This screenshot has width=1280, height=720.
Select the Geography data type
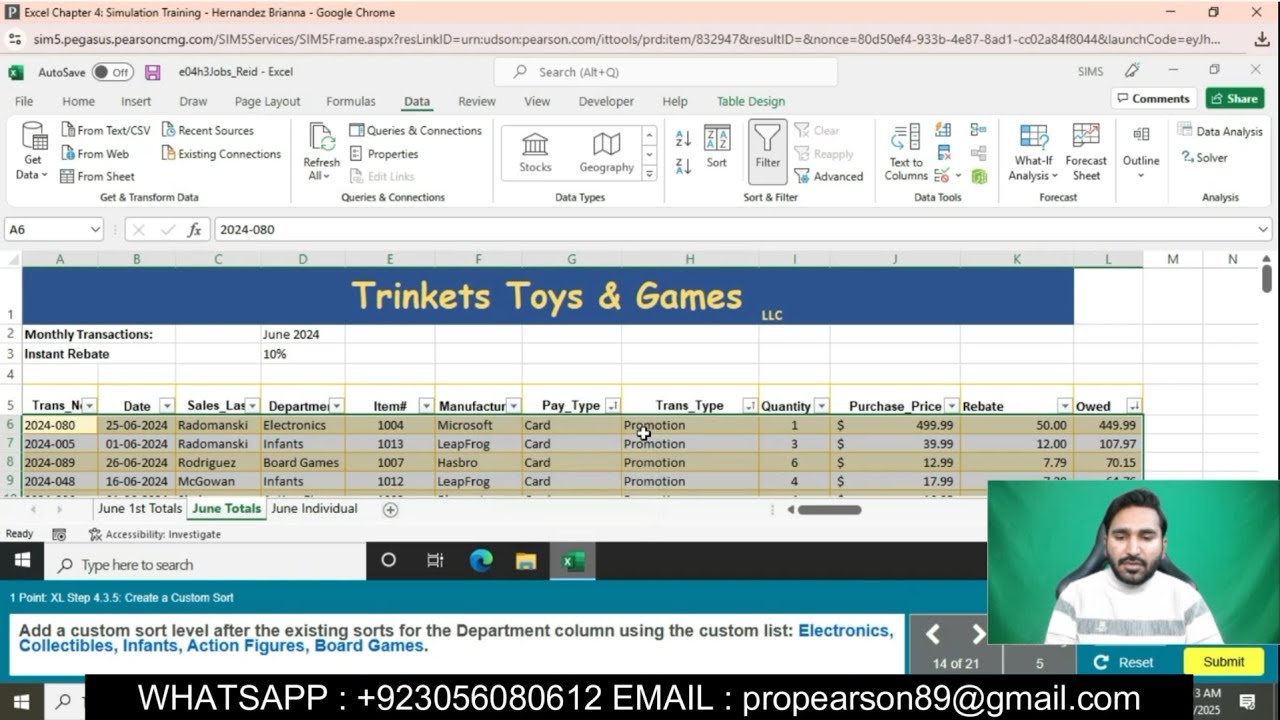click(x=606, y=152)
